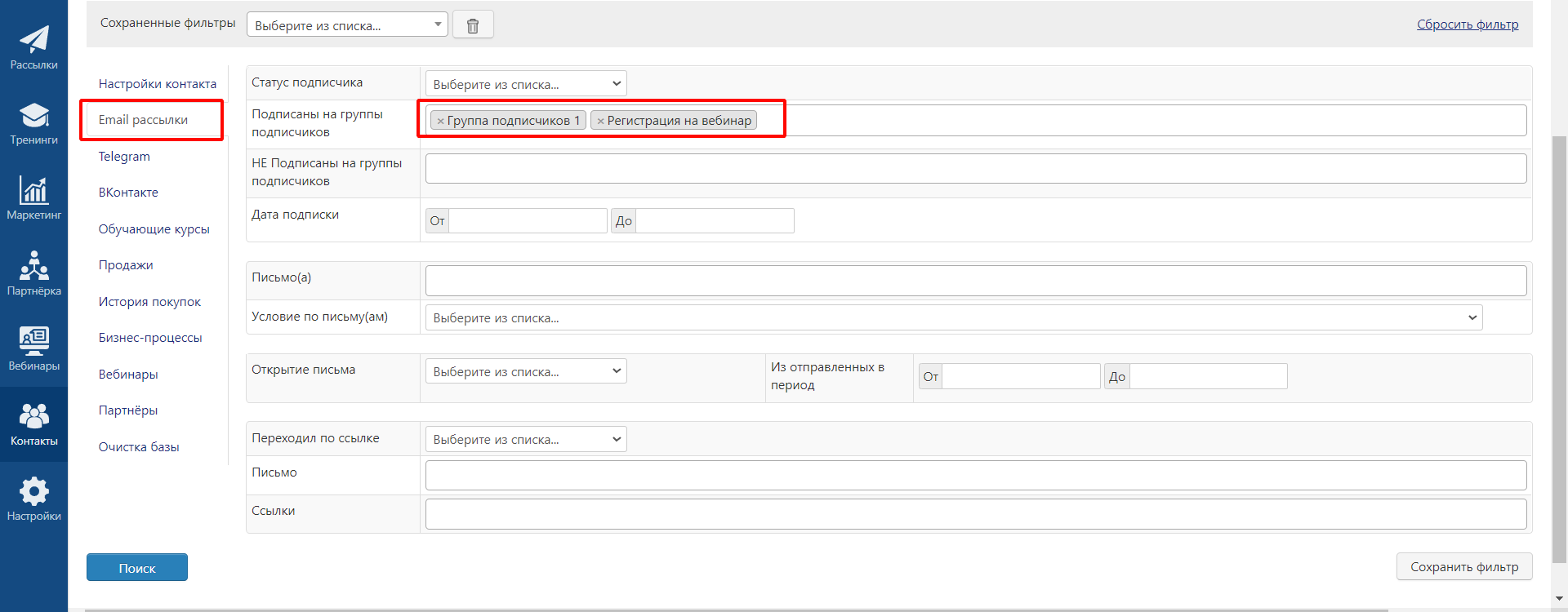The image size is (1568, 612).
Task: Switch to the Telegram filter tab
Action: click(x=124, y=157)
